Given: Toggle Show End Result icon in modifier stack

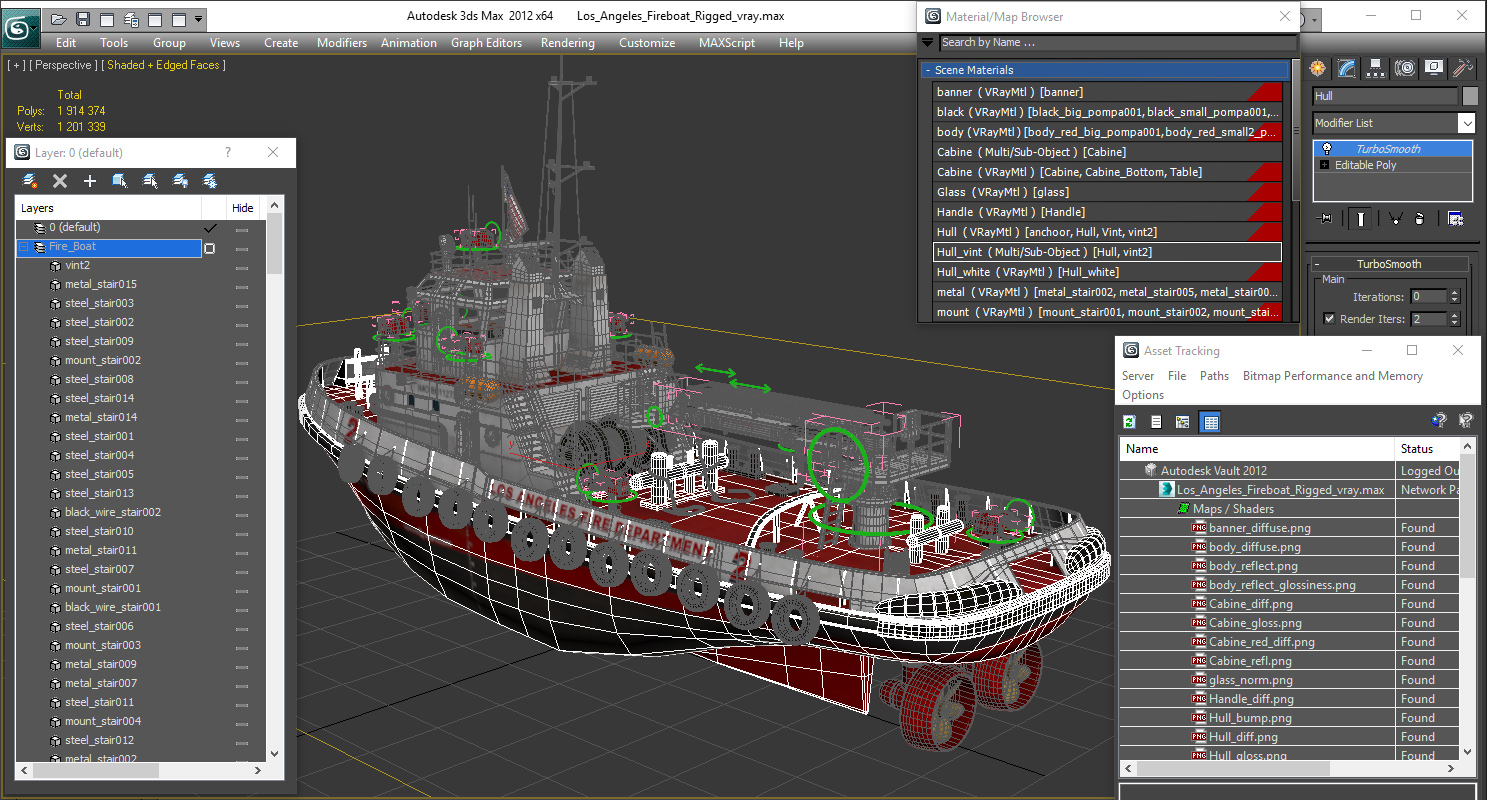Looking at the screenshot, I should (1359, 219).
